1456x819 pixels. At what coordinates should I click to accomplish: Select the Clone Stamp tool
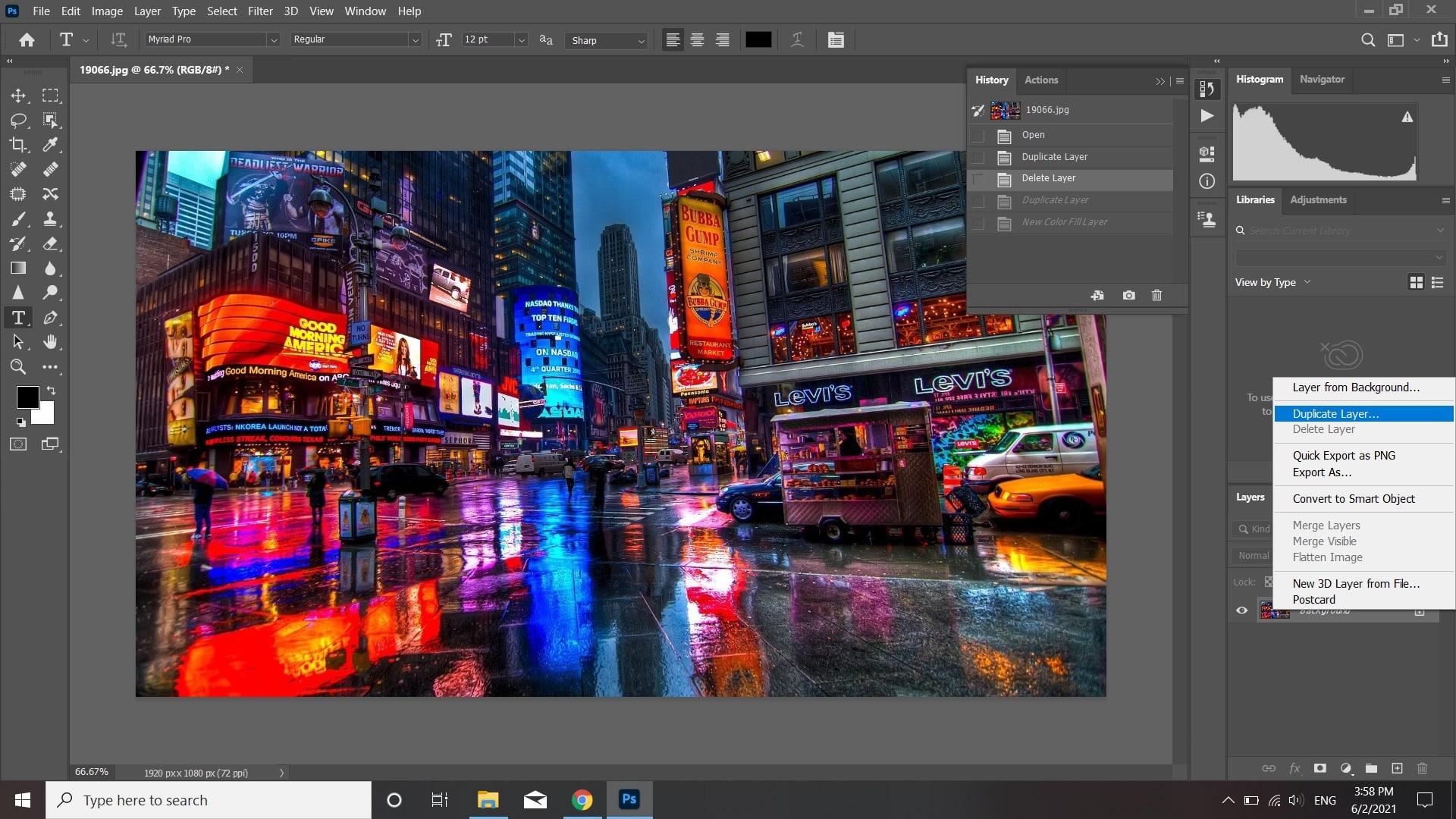coord(50,219)
